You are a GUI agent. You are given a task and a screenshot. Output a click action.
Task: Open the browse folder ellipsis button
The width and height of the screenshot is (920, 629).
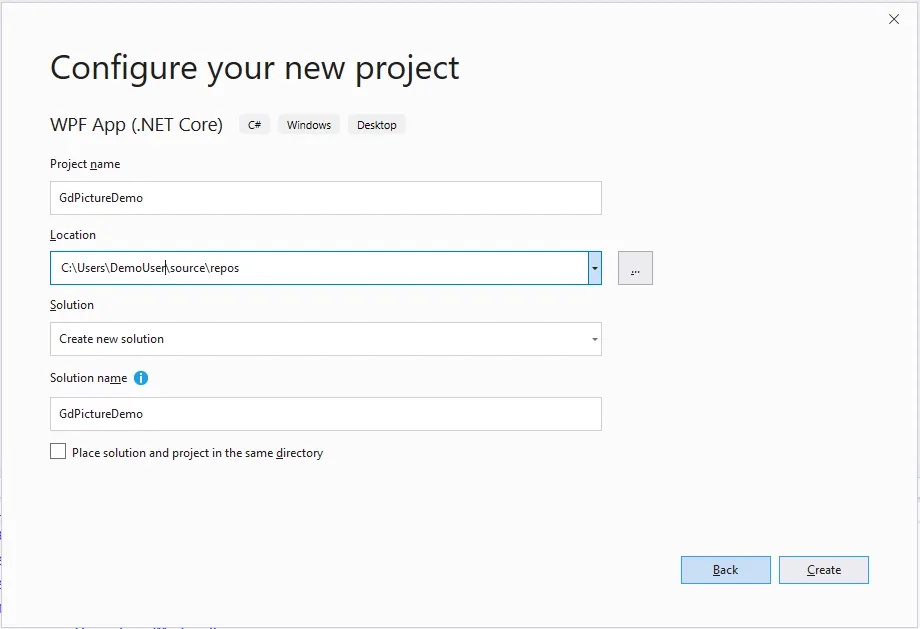pyautogui.click(x=635, y=268)
